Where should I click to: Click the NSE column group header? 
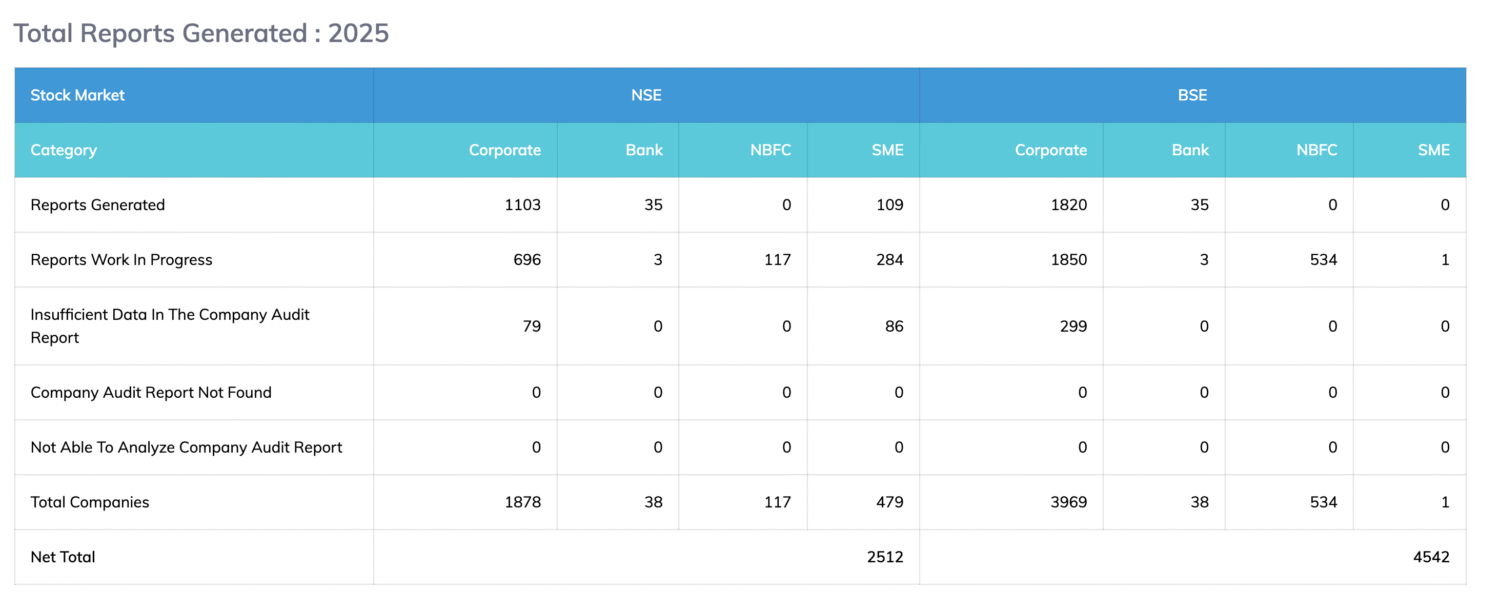point(646,95)
